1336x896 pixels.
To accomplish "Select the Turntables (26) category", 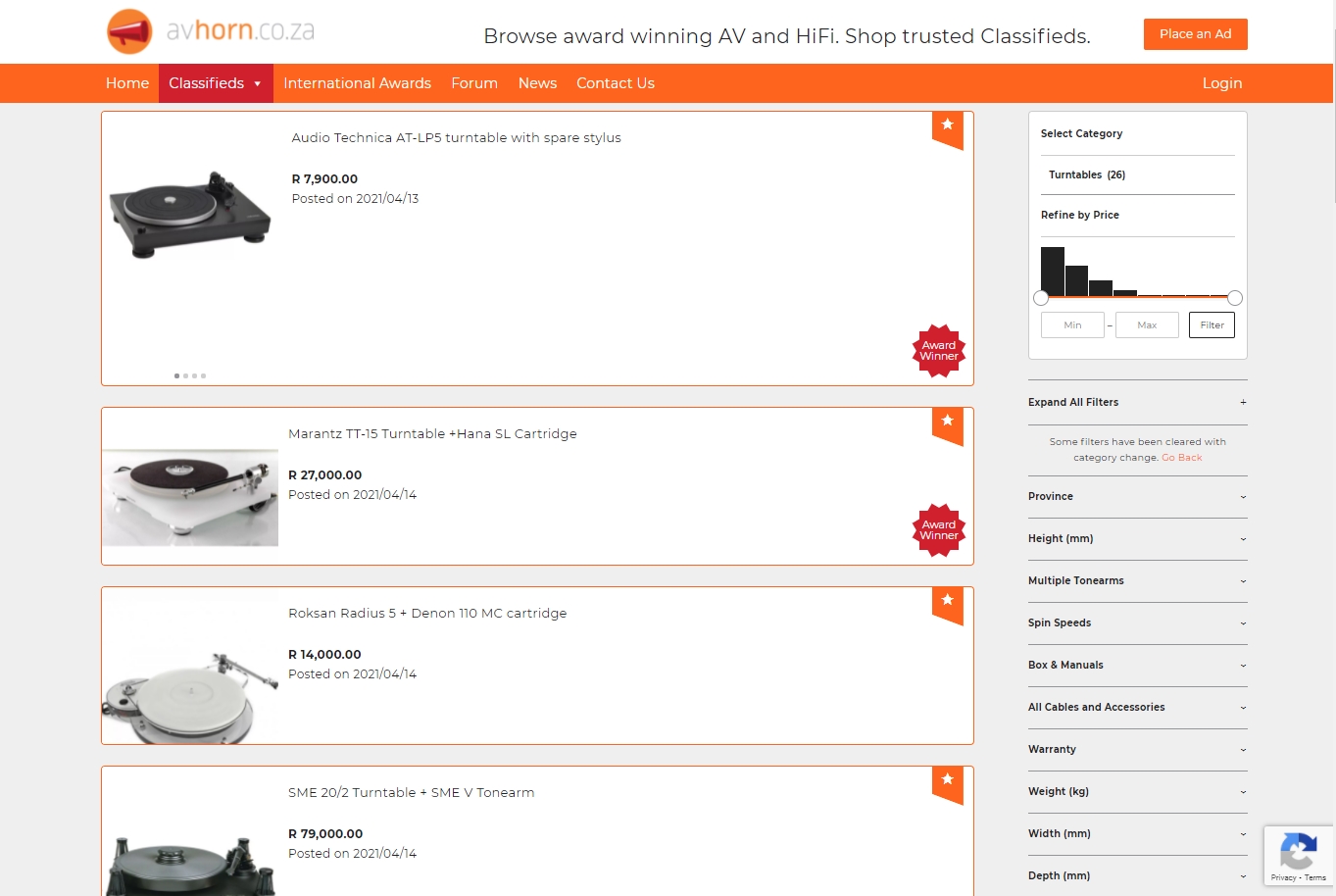I will coord(1087,174).
